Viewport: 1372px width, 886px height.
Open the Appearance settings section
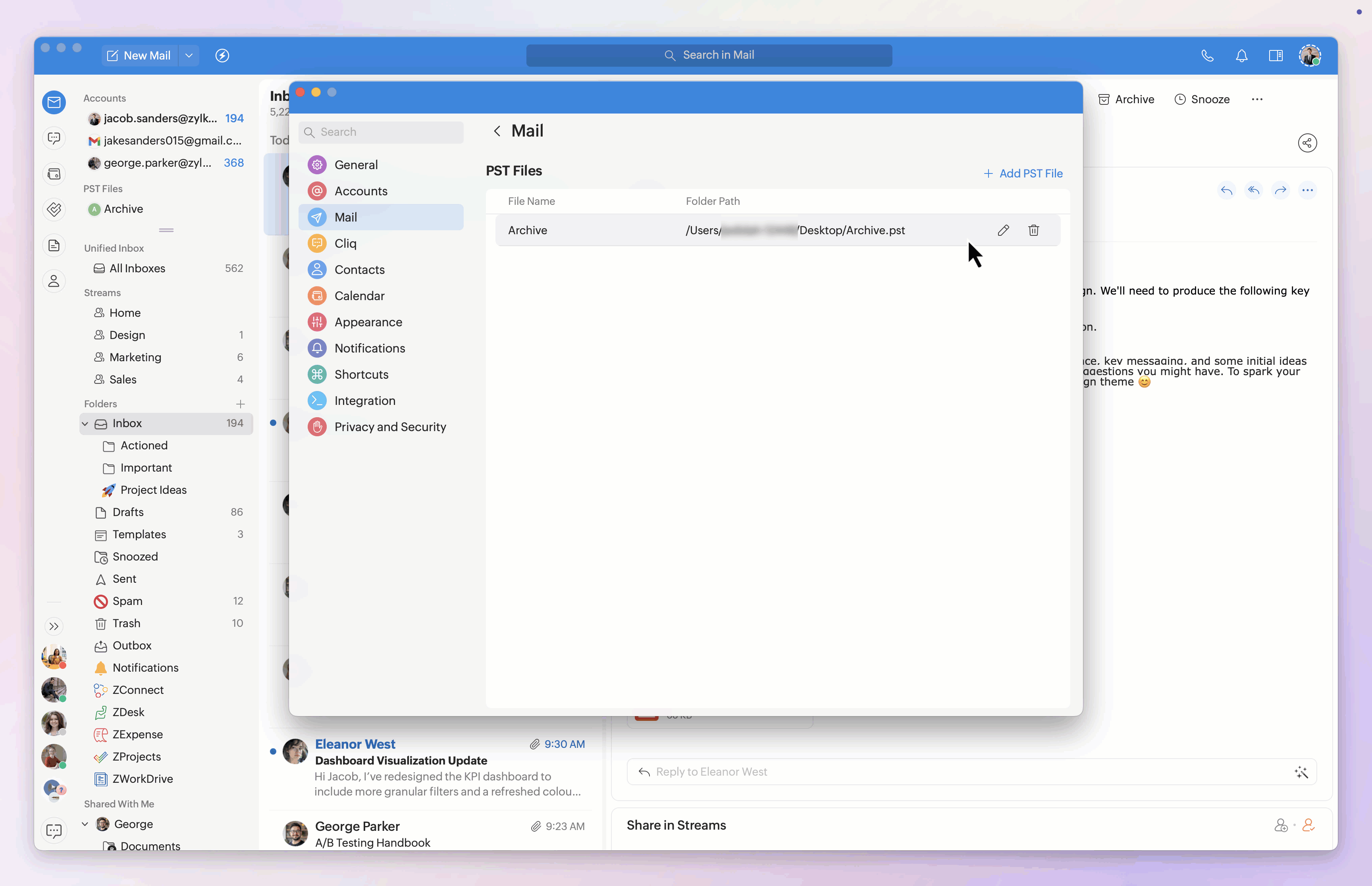click(368, 322)
